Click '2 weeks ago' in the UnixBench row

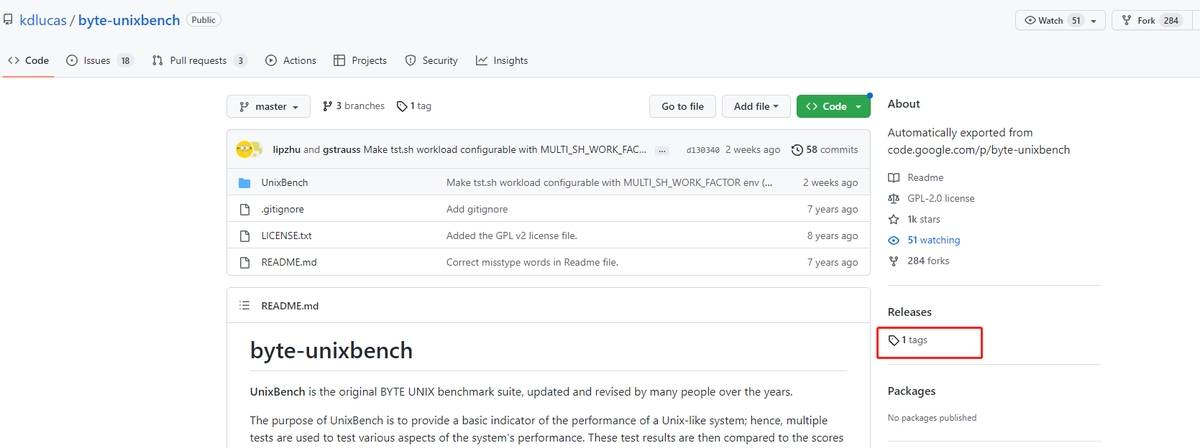click(x=830, y=183)
